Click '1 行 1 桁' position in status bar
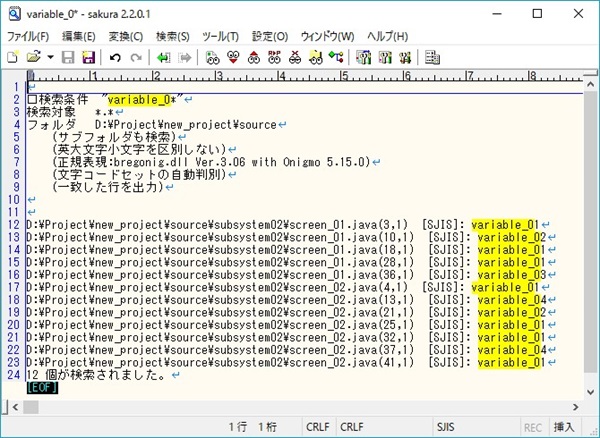 tap(253, 427)
